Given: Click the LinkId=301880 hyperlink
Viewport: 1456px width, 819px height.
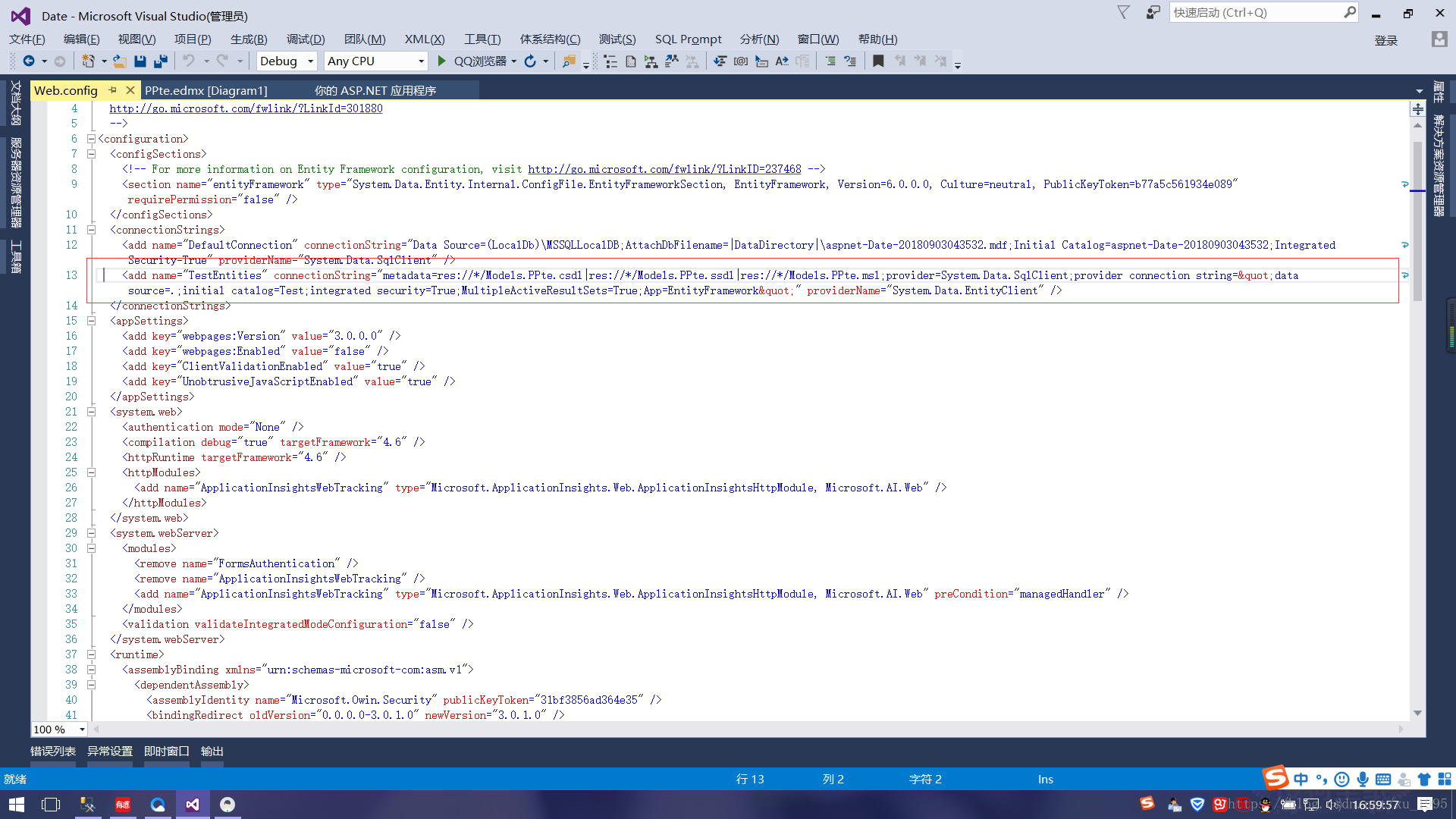Looking at the screenshot, I should 246,108.
